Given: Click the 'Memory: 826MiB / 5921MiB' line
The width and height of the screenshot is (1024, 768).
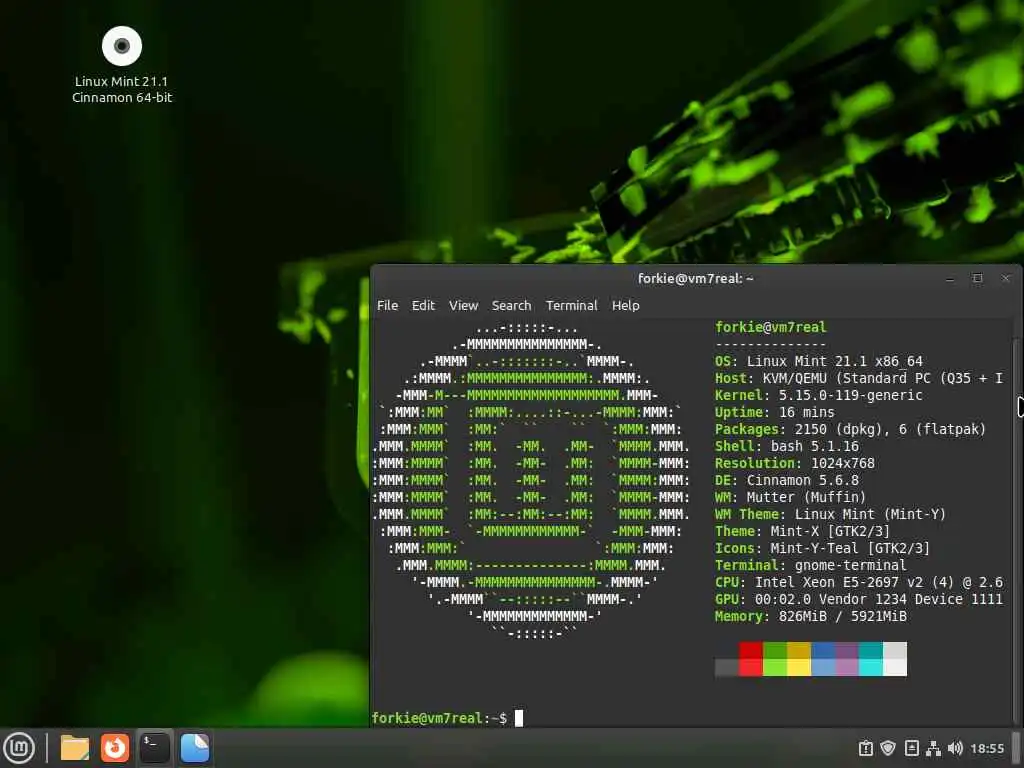Looking at the screenshot, I should tap(811, 616).
